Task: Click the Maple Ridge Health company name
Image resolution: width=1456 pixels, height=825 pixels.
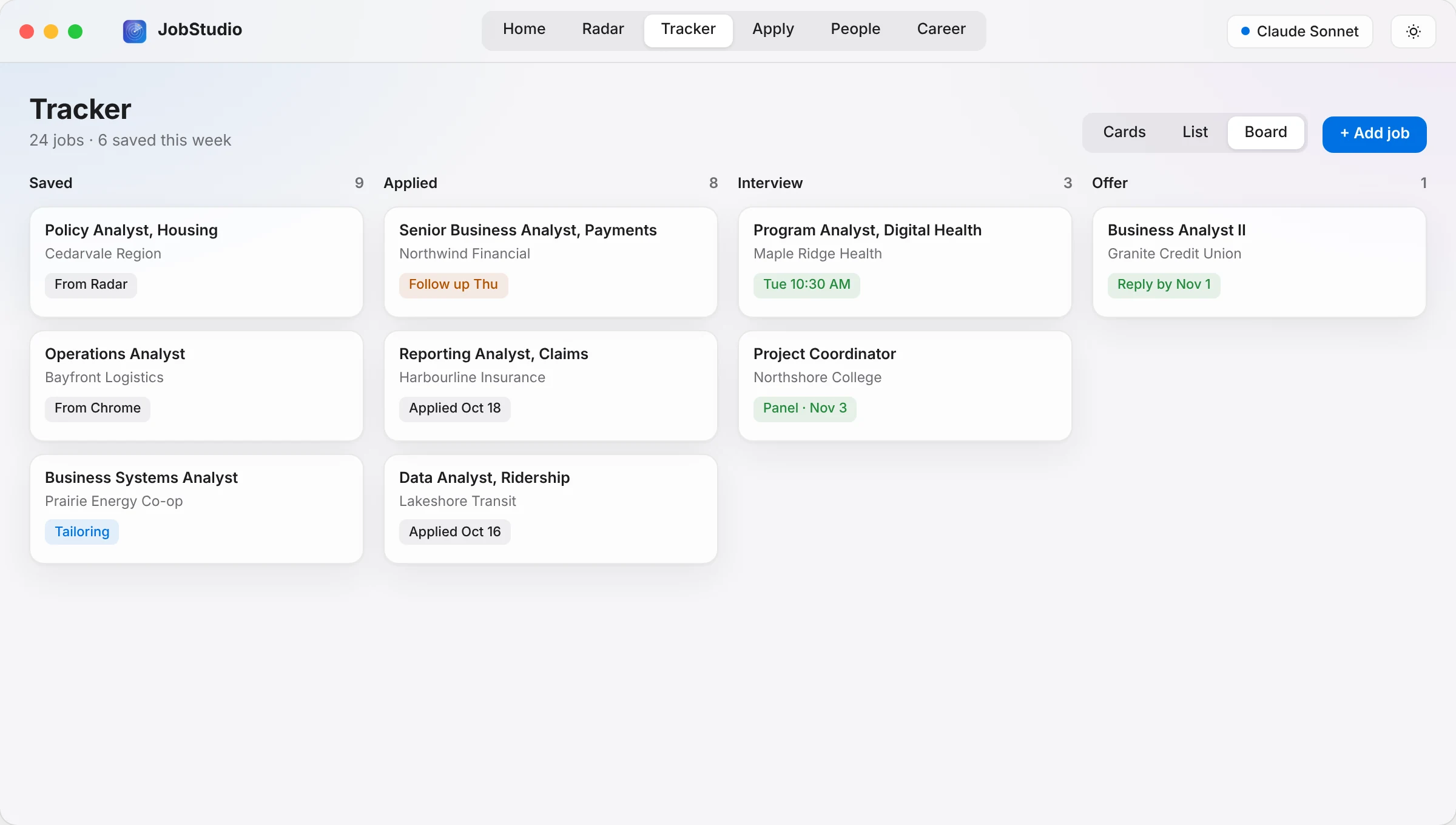Action: (x=817, y=254)
